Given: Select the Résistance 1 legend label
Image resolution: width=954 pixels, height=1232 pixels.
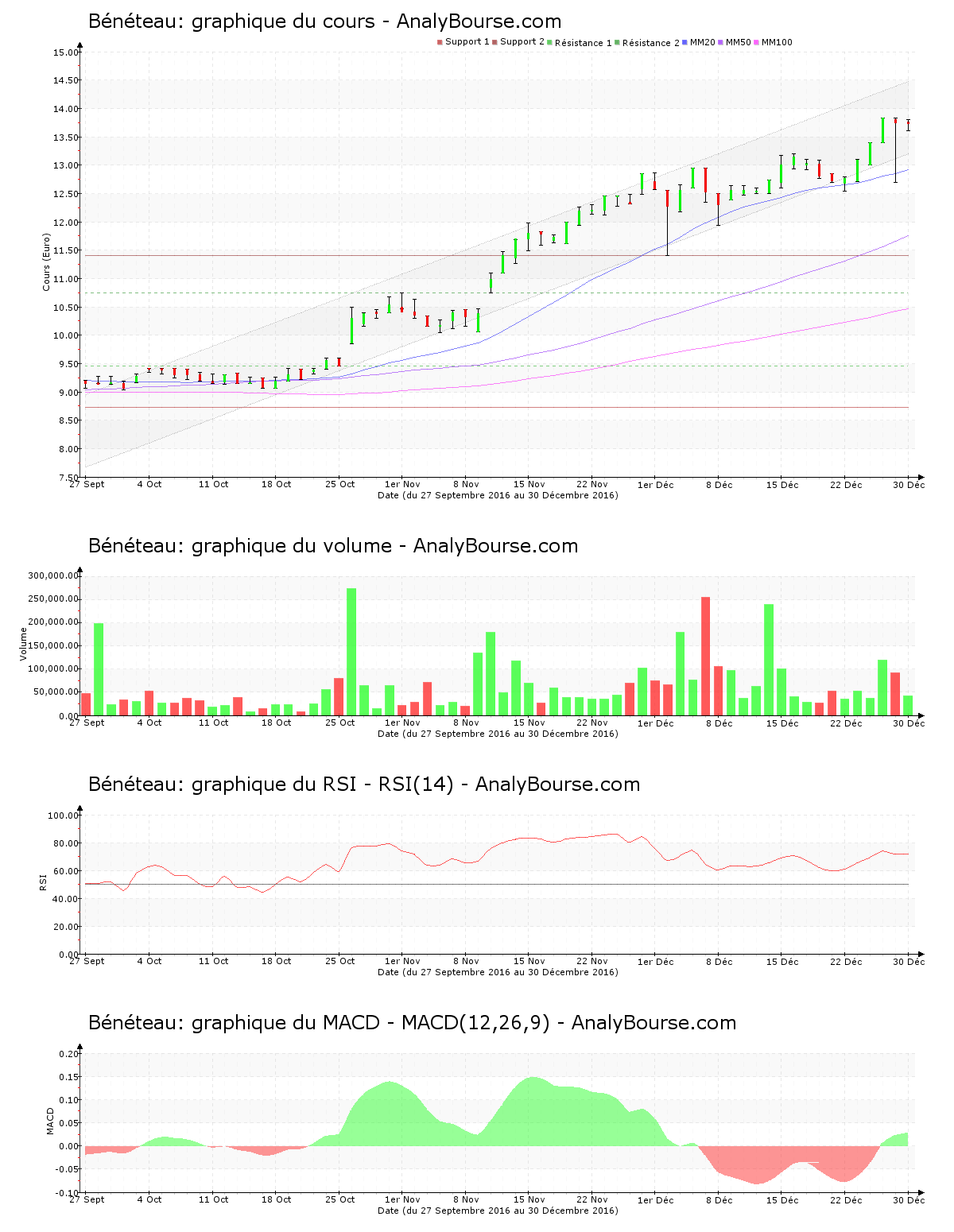Looking at the screenshot, I should 584,43.
